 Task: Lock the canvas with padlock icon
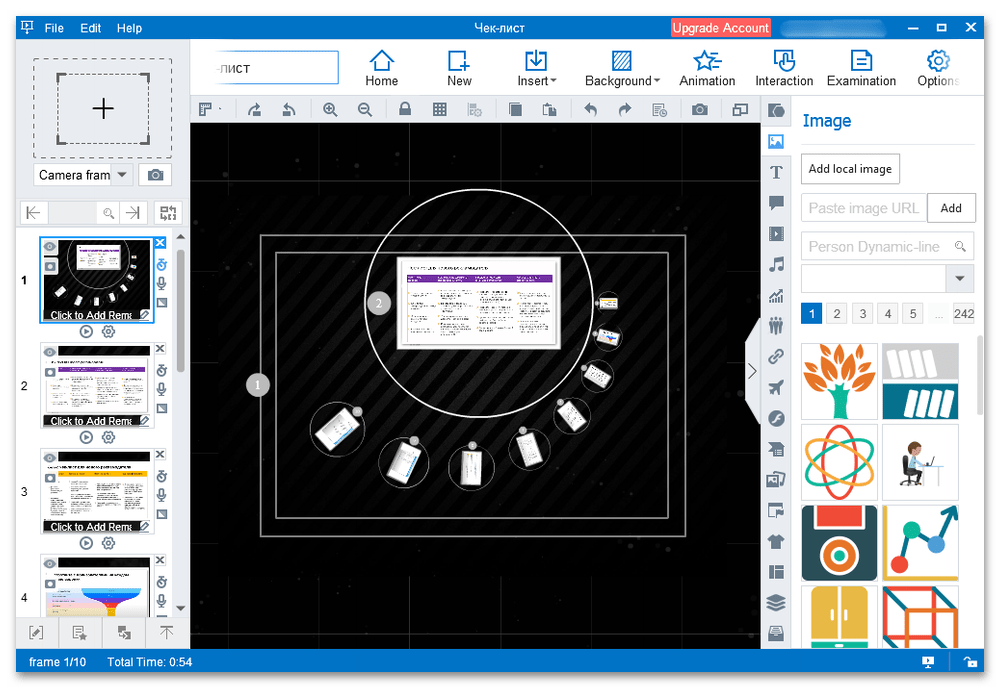(405, 109)
